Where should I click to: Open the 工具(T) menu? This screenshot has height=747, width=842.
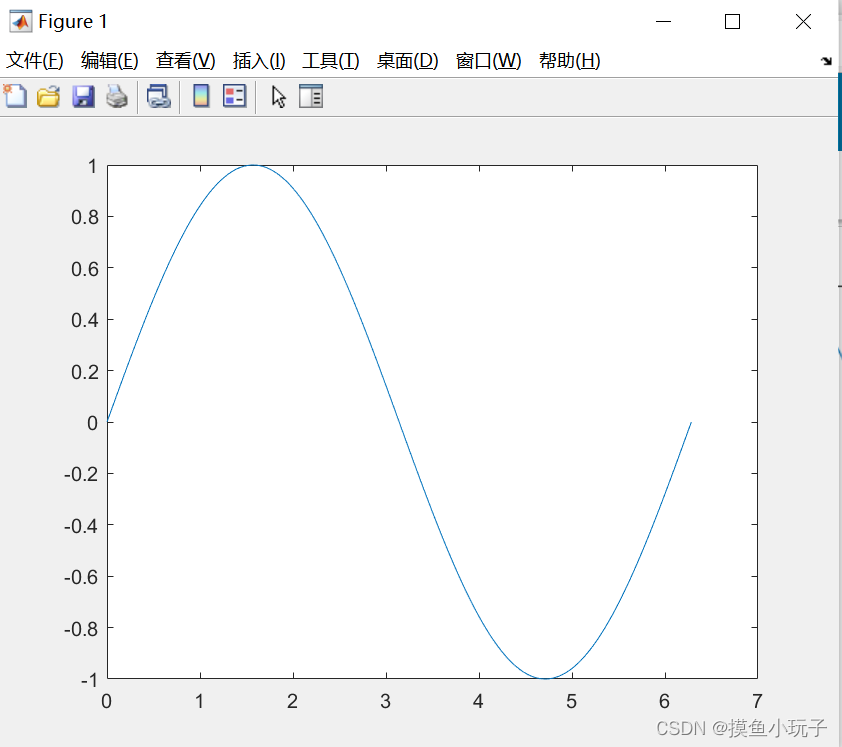coord(331,61)
